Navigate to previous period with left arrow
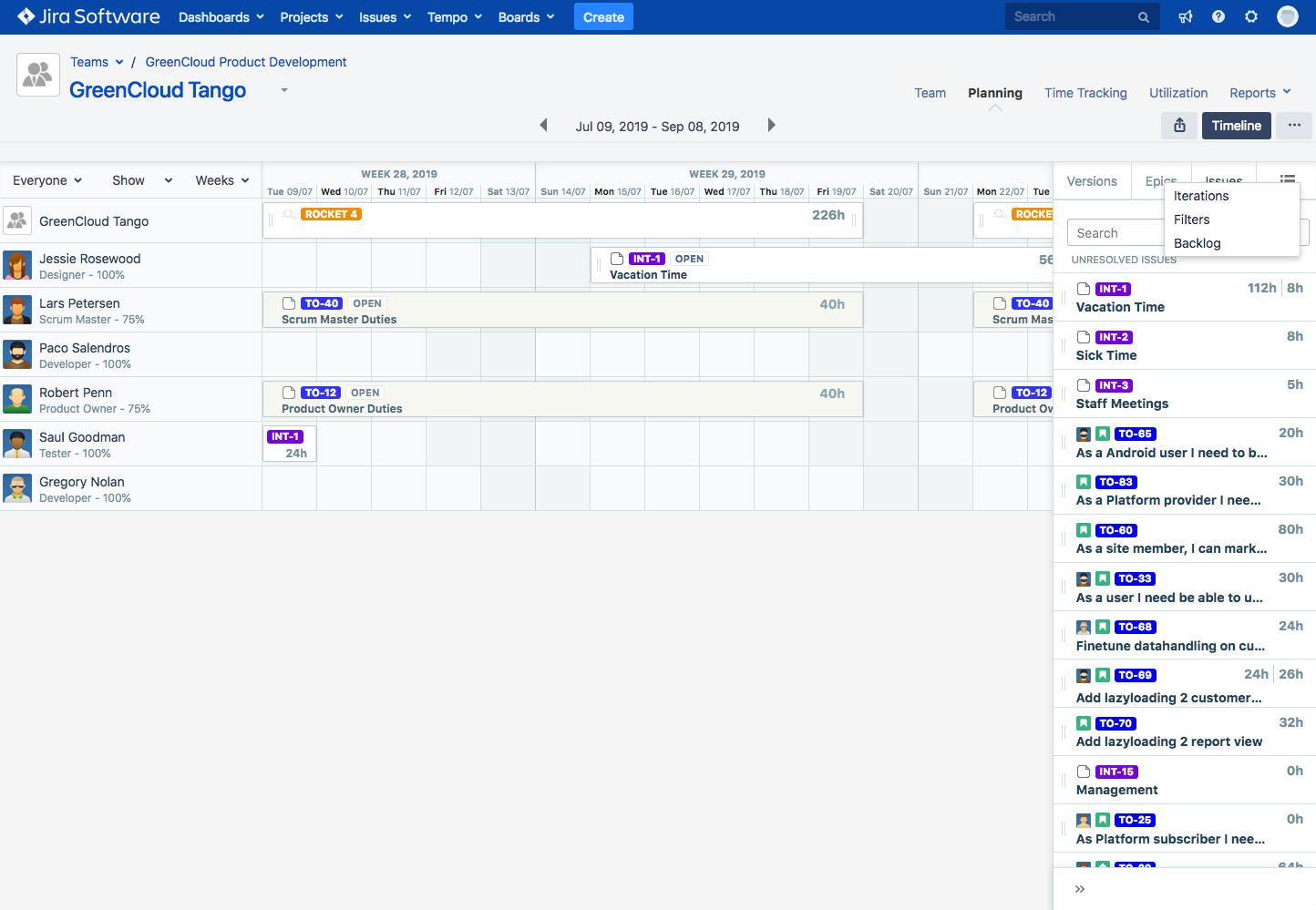Image resolution: width=1316 pixels, height=910 pixels. (x=543, y=125)
